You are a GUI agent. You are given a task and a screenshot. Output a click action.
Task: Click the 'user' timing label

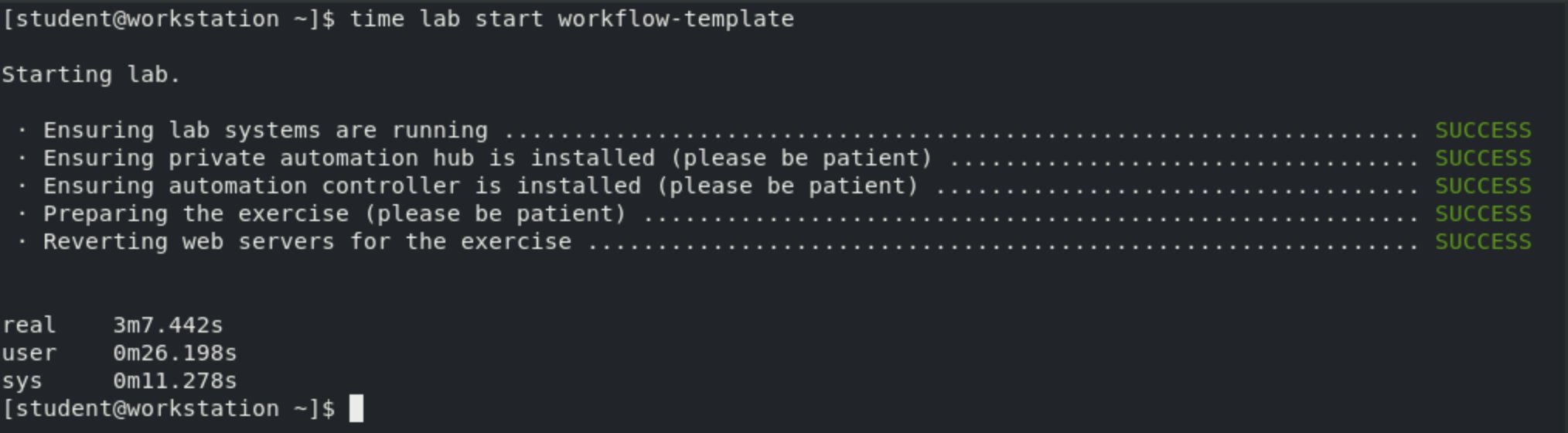pyautogui.click(x=29, y=353)
